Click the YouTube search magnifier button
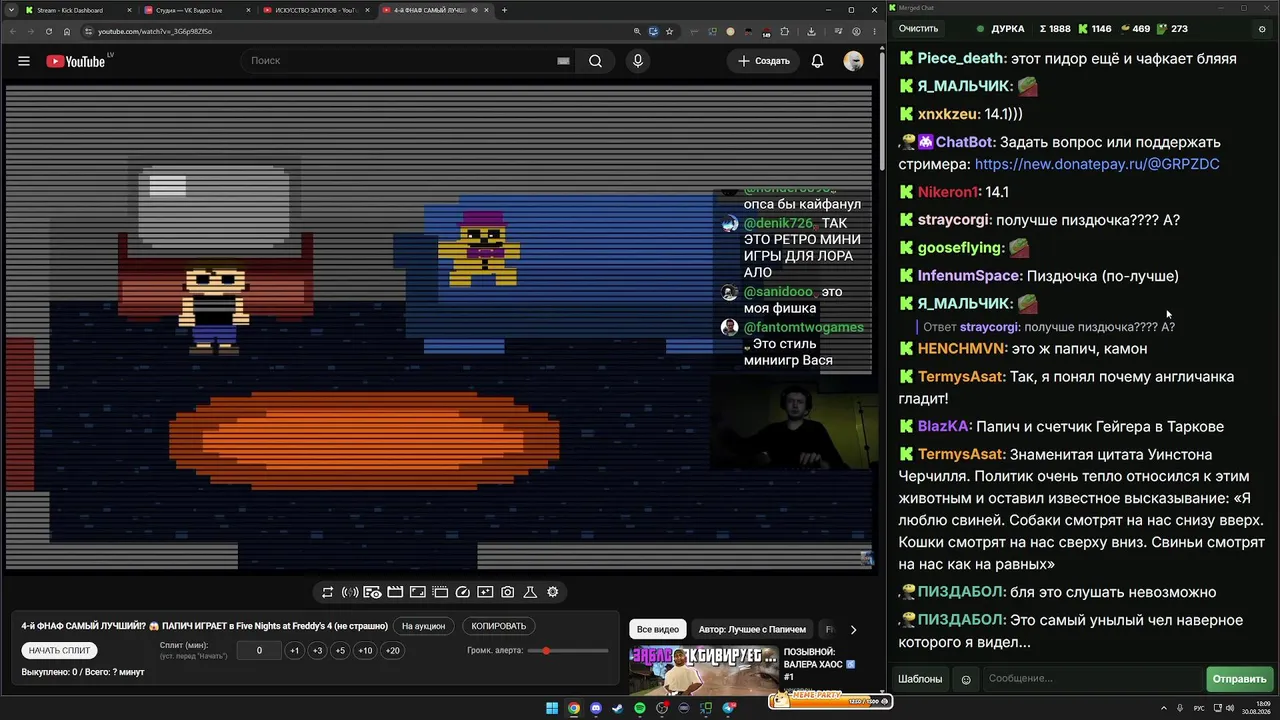Image resolution: width=1280 pixels, height=720 pixels. pos(595,61)
